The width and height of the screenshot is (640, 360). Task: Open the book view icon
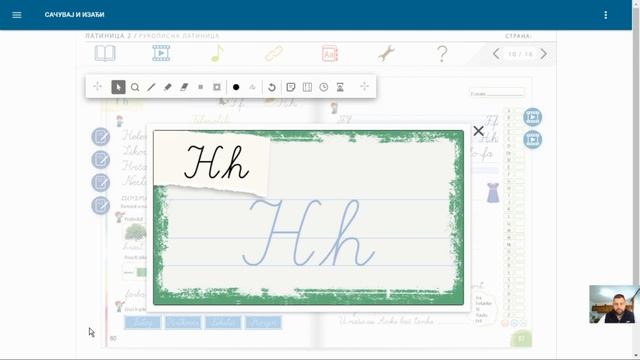coord(105,53)
